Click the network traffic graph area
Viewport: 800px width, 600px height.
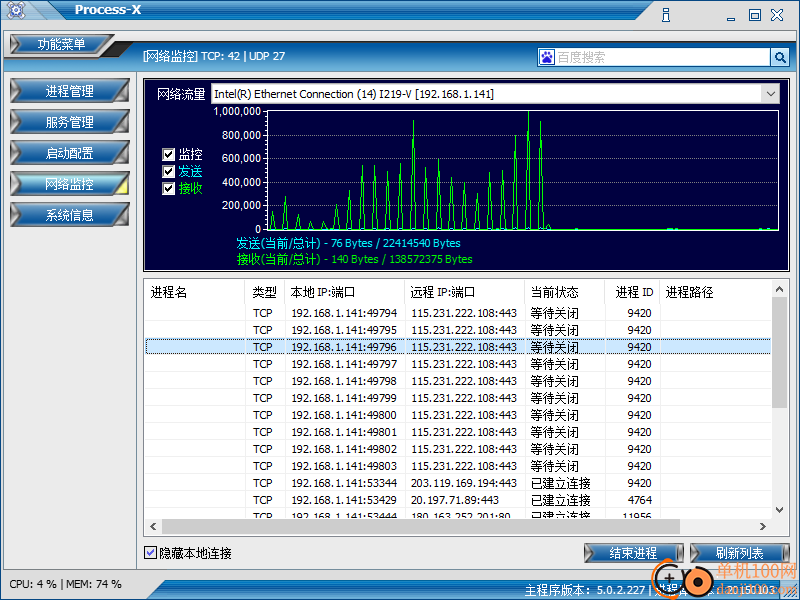tap(522, 170)
